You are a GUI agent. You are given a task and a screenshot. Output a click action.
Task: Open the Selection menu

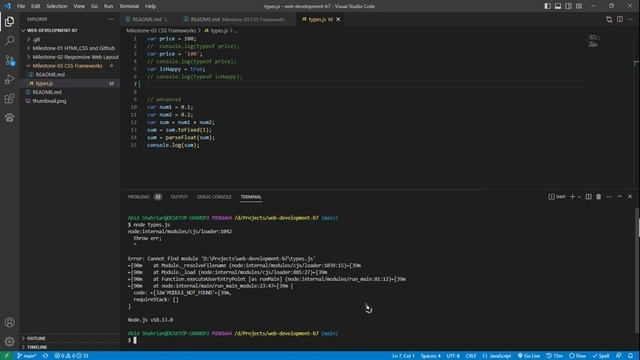pos(57,6)
